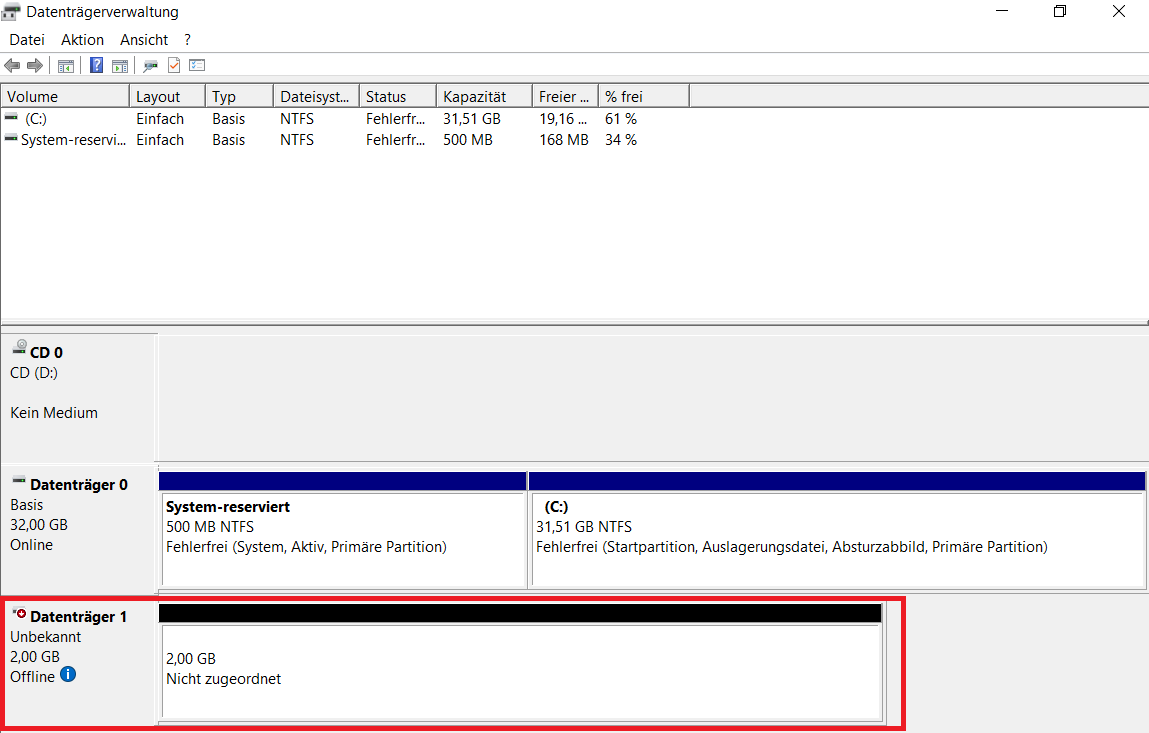Open the question mark help menu
The width and height of the screenshot is (1149, 733).
pos(187,40)
